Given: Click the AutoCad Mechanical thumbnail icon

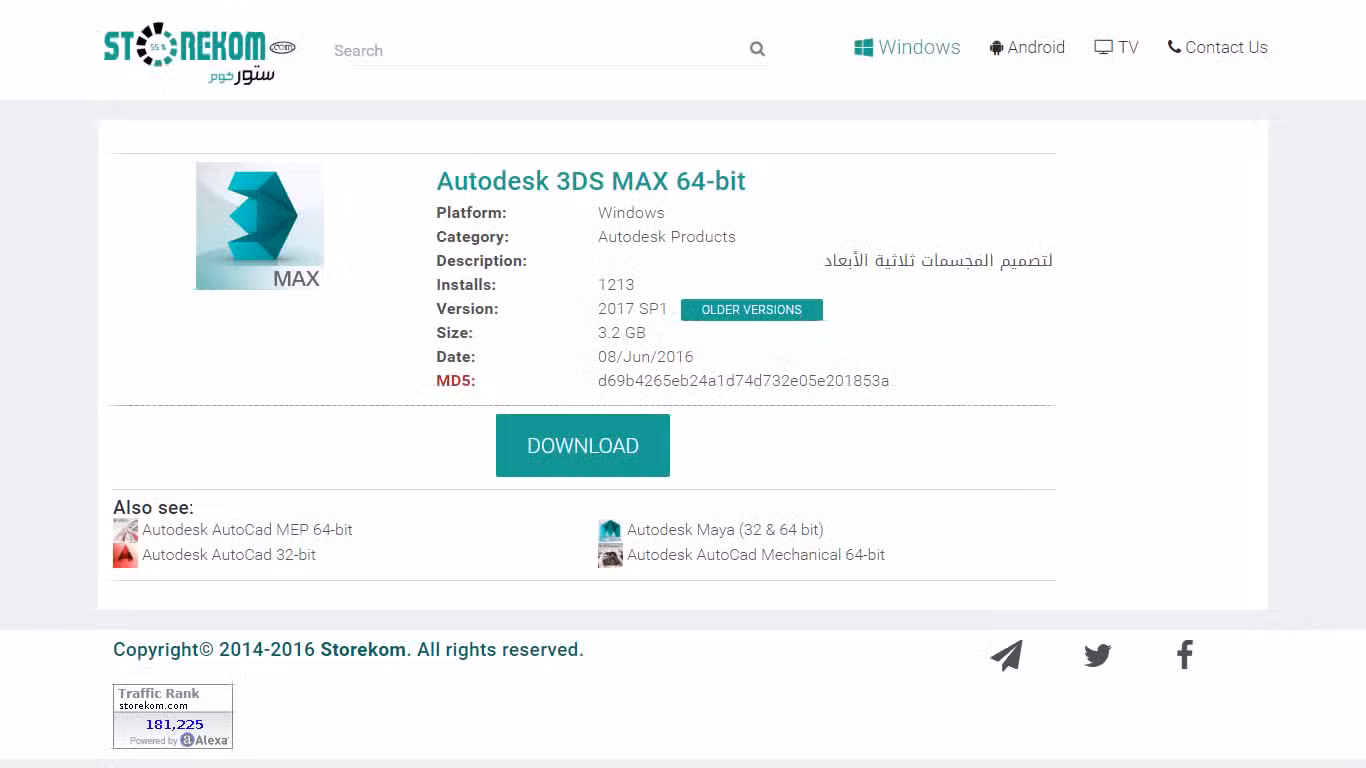Looking at the screenshot, I should coord(610,555).
